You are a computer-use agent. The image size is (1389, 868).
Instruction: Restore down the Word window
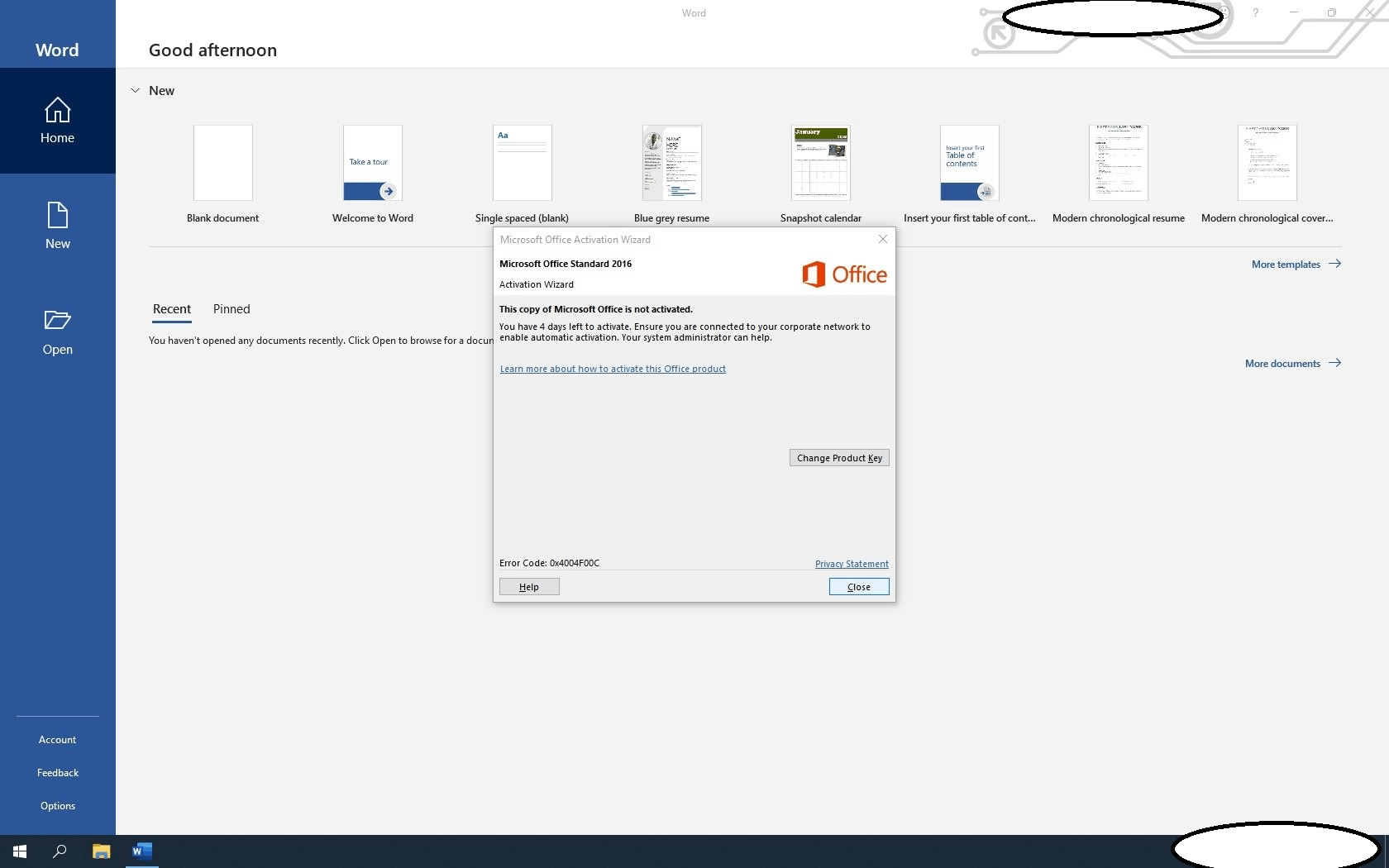coord(1331,12)
